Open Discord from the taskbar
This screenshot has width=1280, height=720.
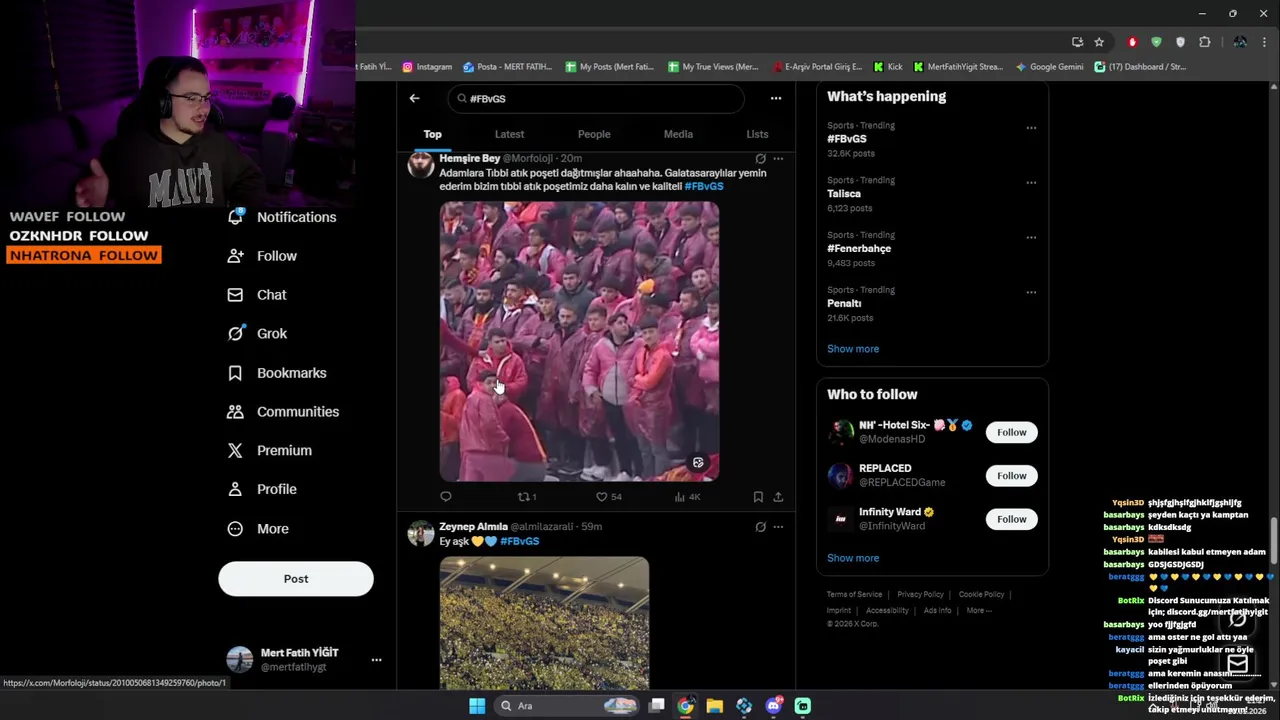[773, 706]
